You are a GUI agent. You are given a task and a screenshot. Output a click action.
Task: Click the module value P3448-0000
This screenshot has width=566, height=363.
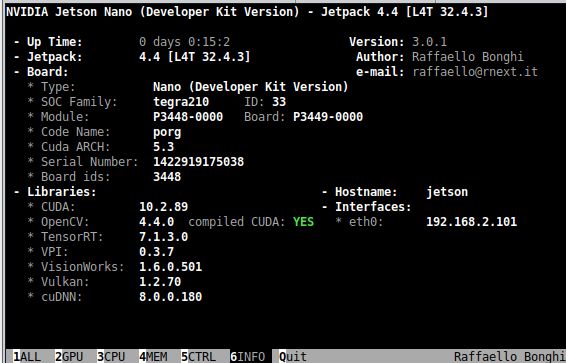[188, 117]
